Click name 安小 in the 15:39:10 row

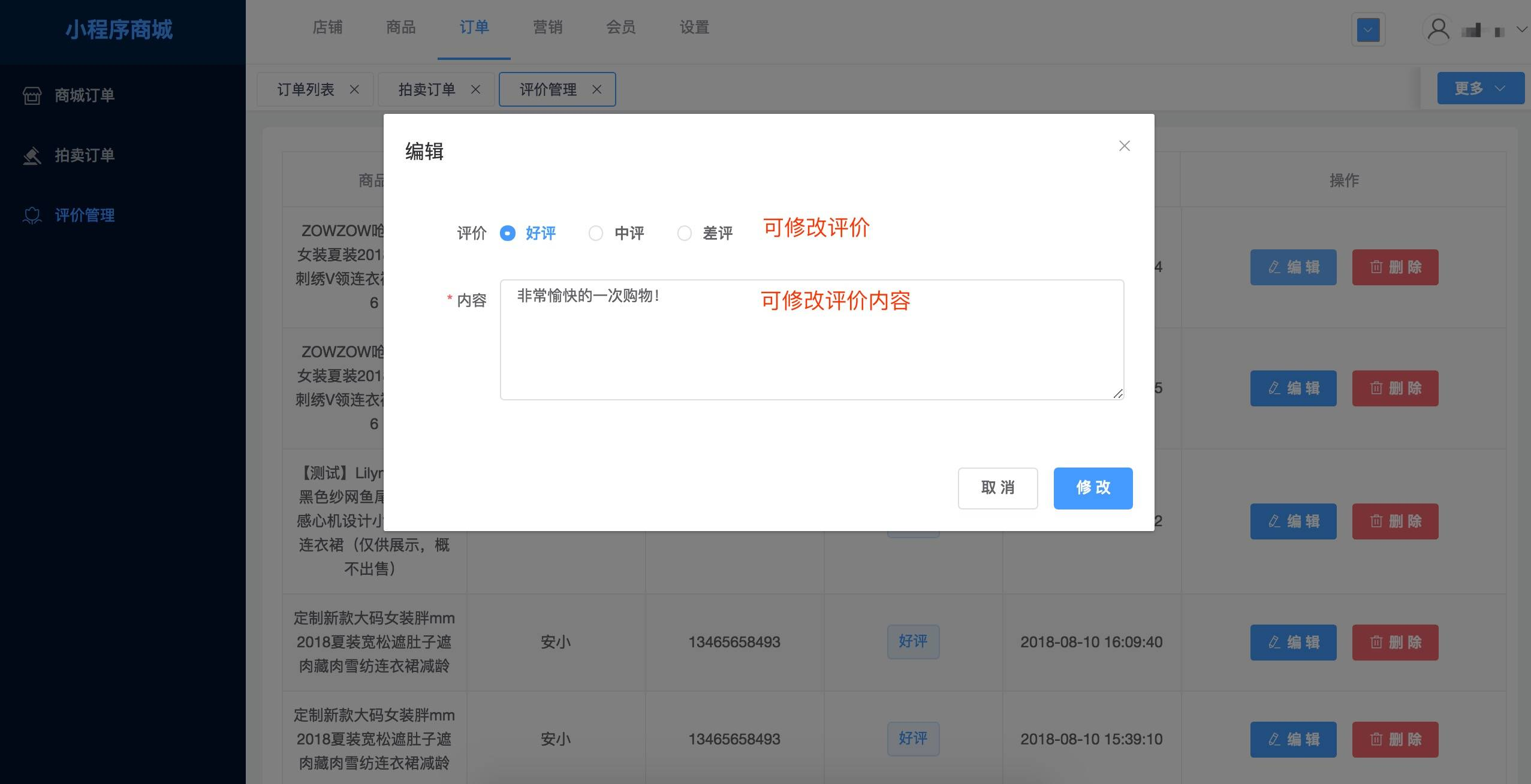pos(556,740)
